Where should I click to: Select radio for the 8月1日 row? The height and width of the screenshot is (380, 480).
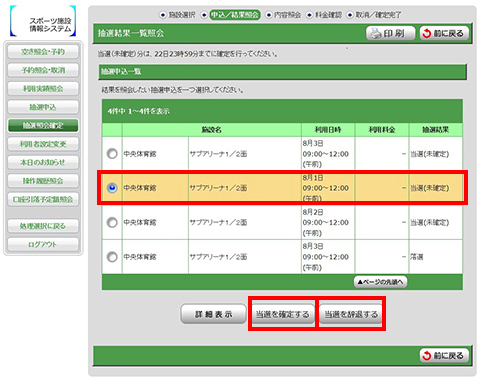pyautogui.click(x=112, y=188)
